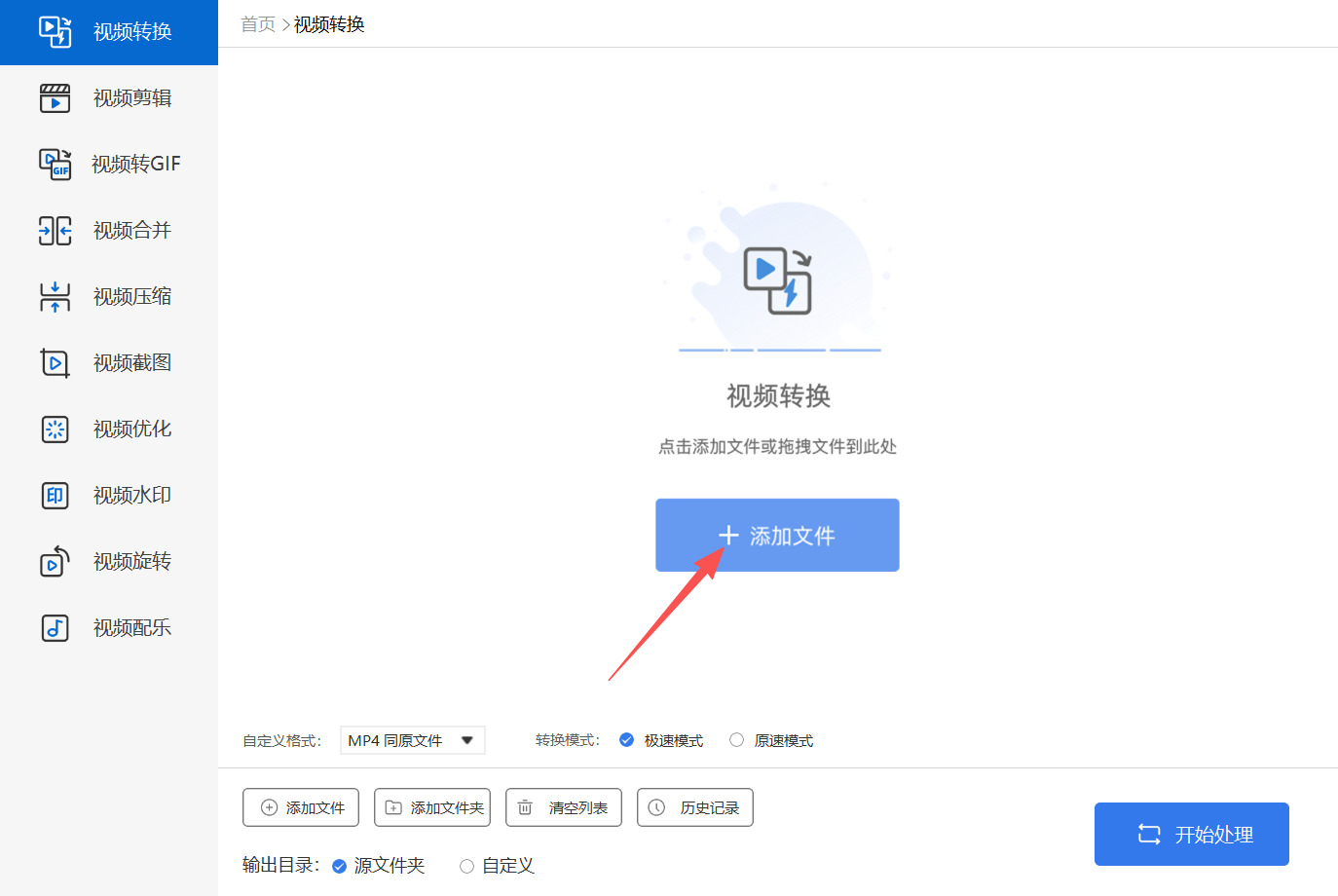Click the trash icon on 清空列表
Screen dimensions: 1338x896
[x=525, y=807]
